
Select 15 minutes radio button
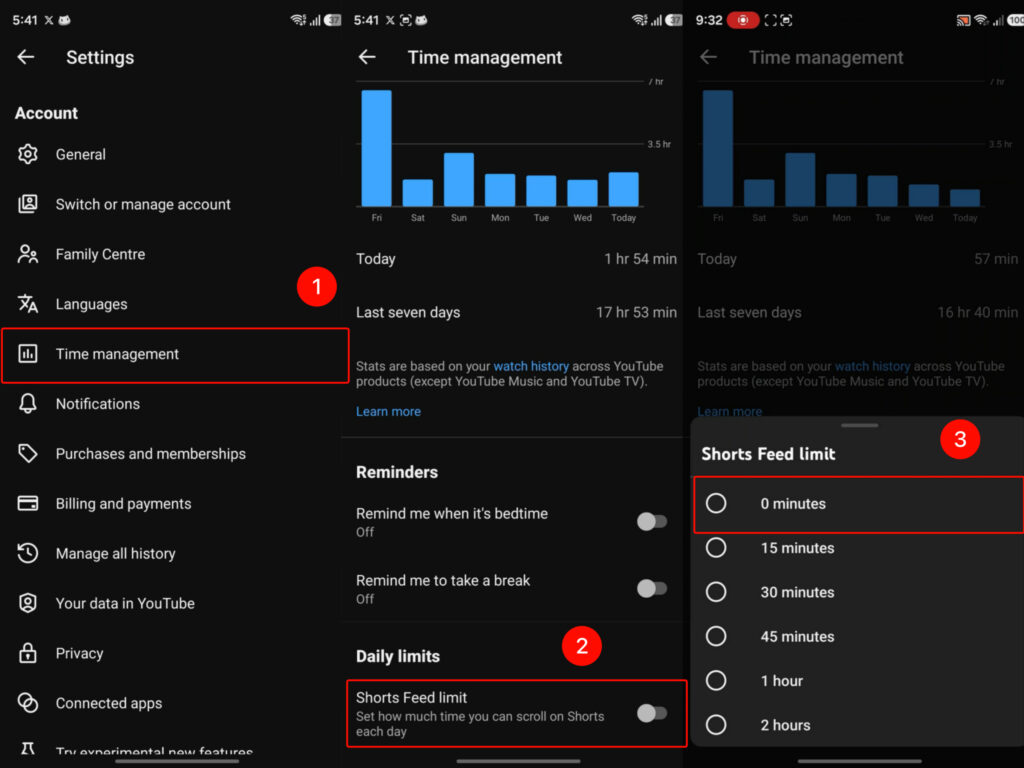716,547
